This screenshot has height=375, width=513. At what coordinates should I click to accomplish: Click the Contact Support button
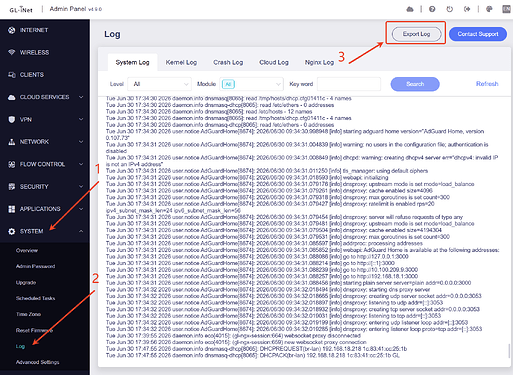pos(478,34)
